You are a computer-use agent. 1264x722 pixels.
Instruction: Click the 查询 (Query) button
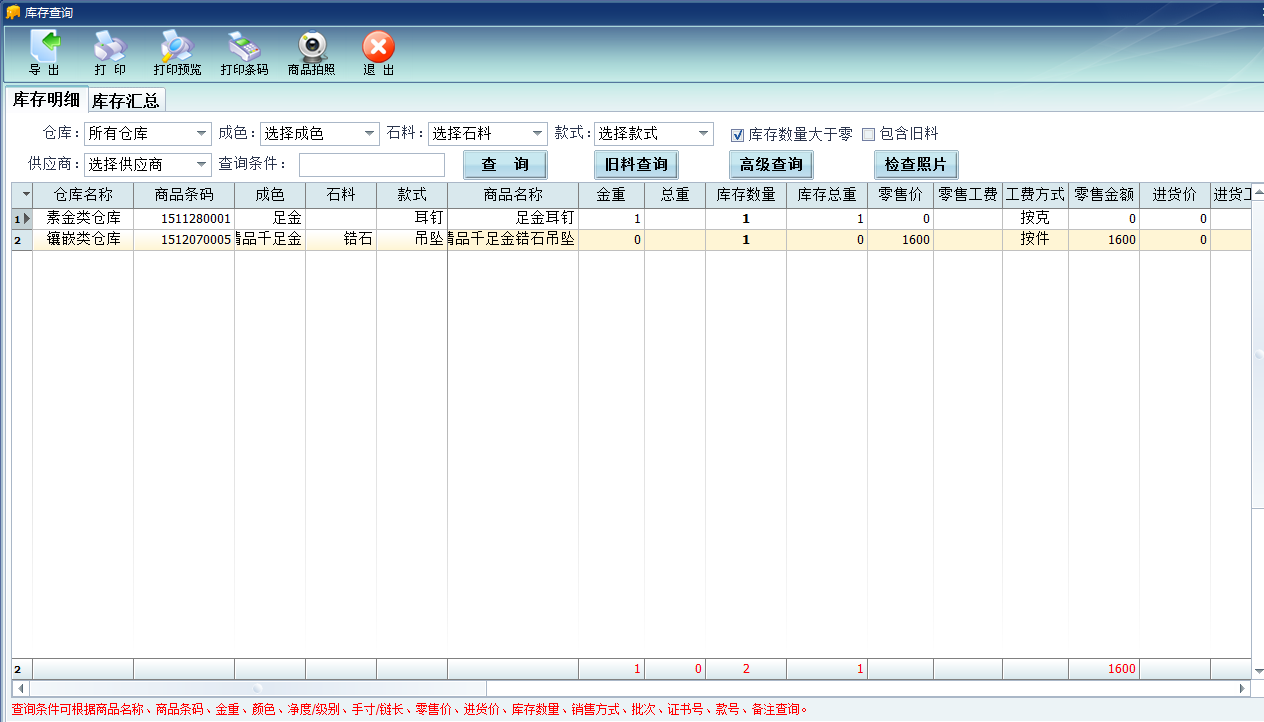(x=505, y=165)
